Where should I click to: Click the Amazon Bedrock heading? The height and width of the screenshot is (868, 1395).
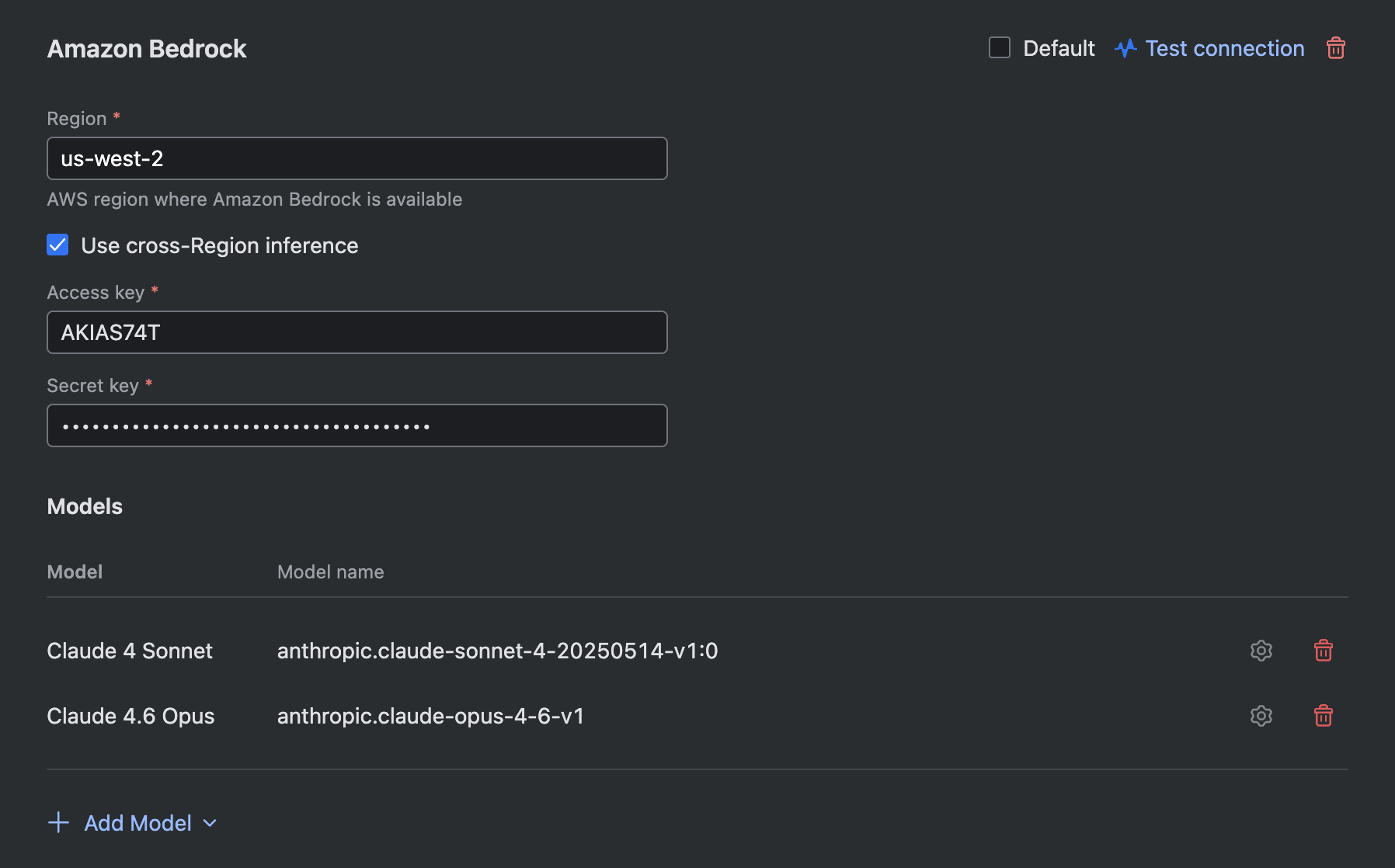coord(147,49)
